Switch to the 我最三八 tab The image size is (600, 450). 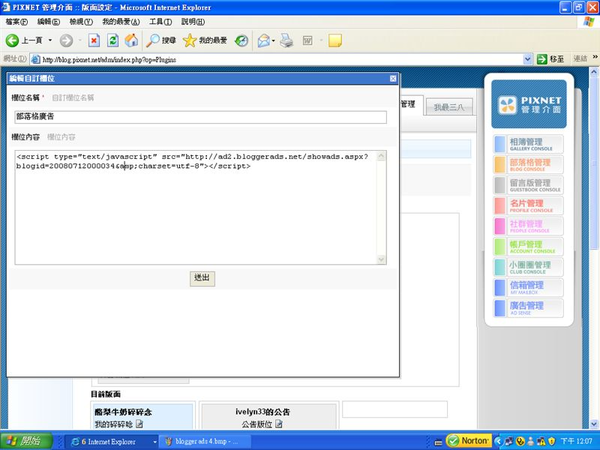449,107
